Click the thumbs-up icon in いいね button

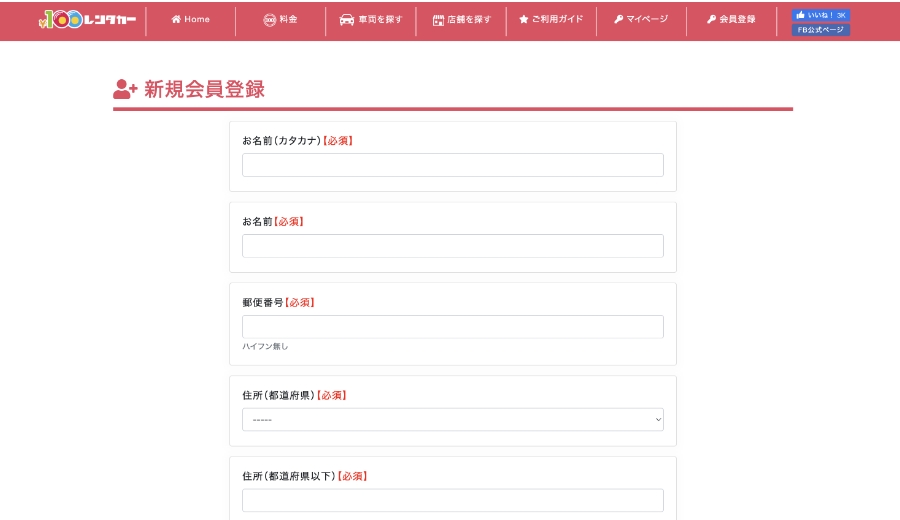click(800, 15)
